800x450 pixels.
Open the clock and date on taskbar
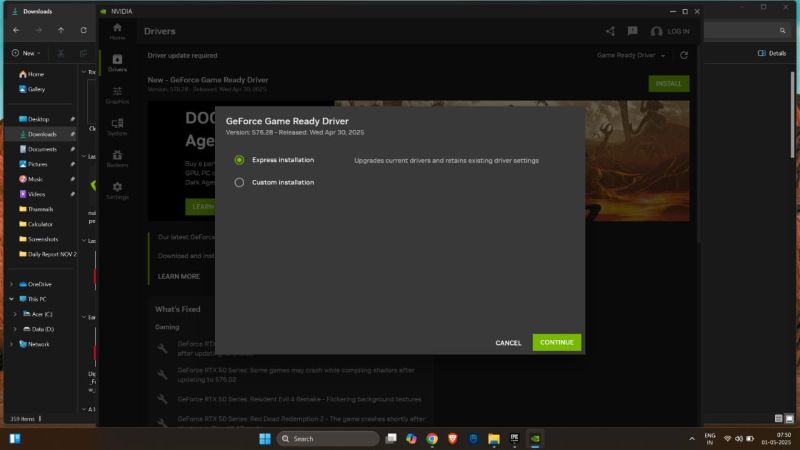(x=776, y=439)
